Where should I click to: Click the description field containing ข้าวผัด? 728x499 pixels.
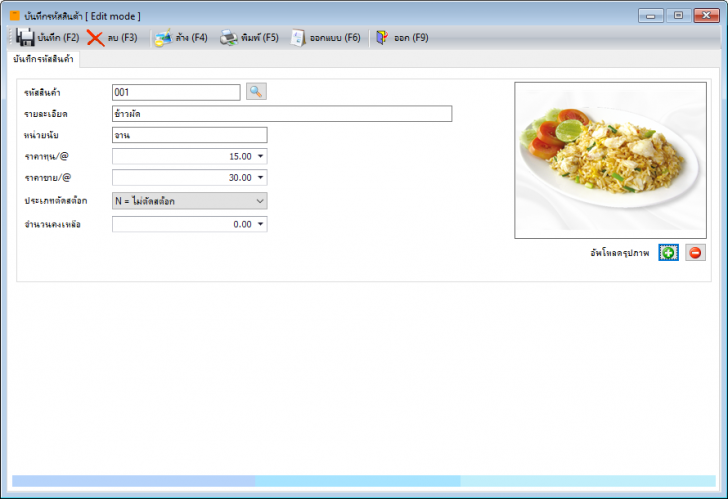click(282, 114)
